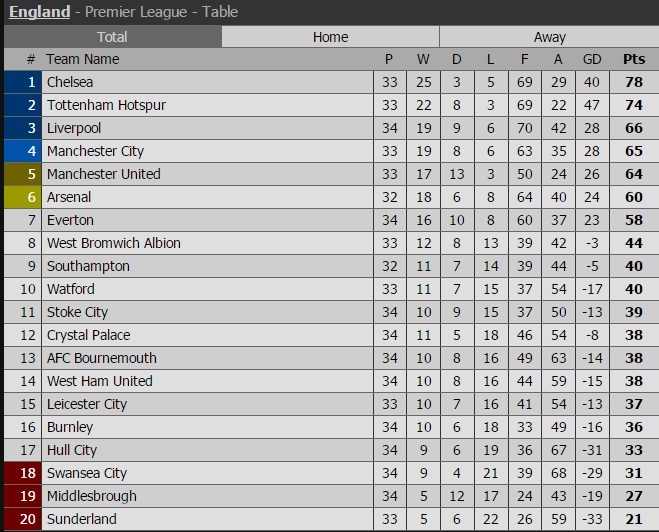Switch to the Home tab

pyautogui.click(x=330, y=37)
